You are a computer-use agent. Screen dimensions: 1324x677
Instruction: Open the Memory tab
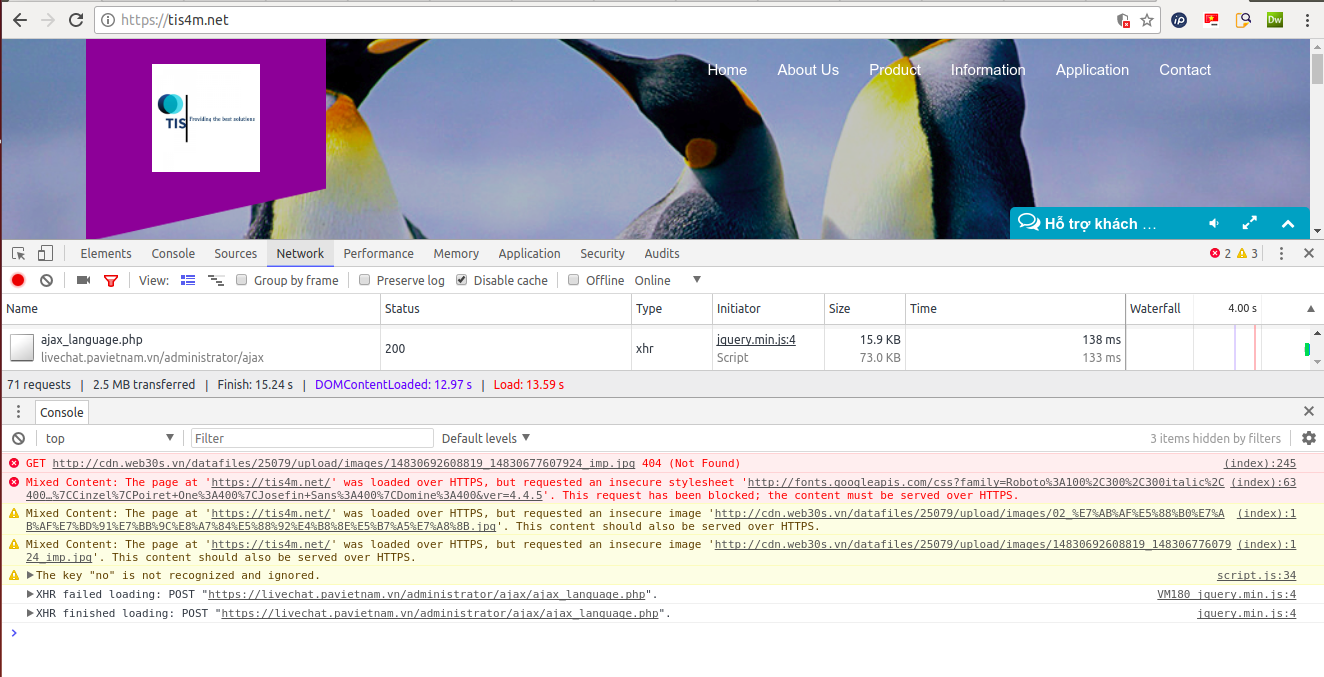coord(456,254)
